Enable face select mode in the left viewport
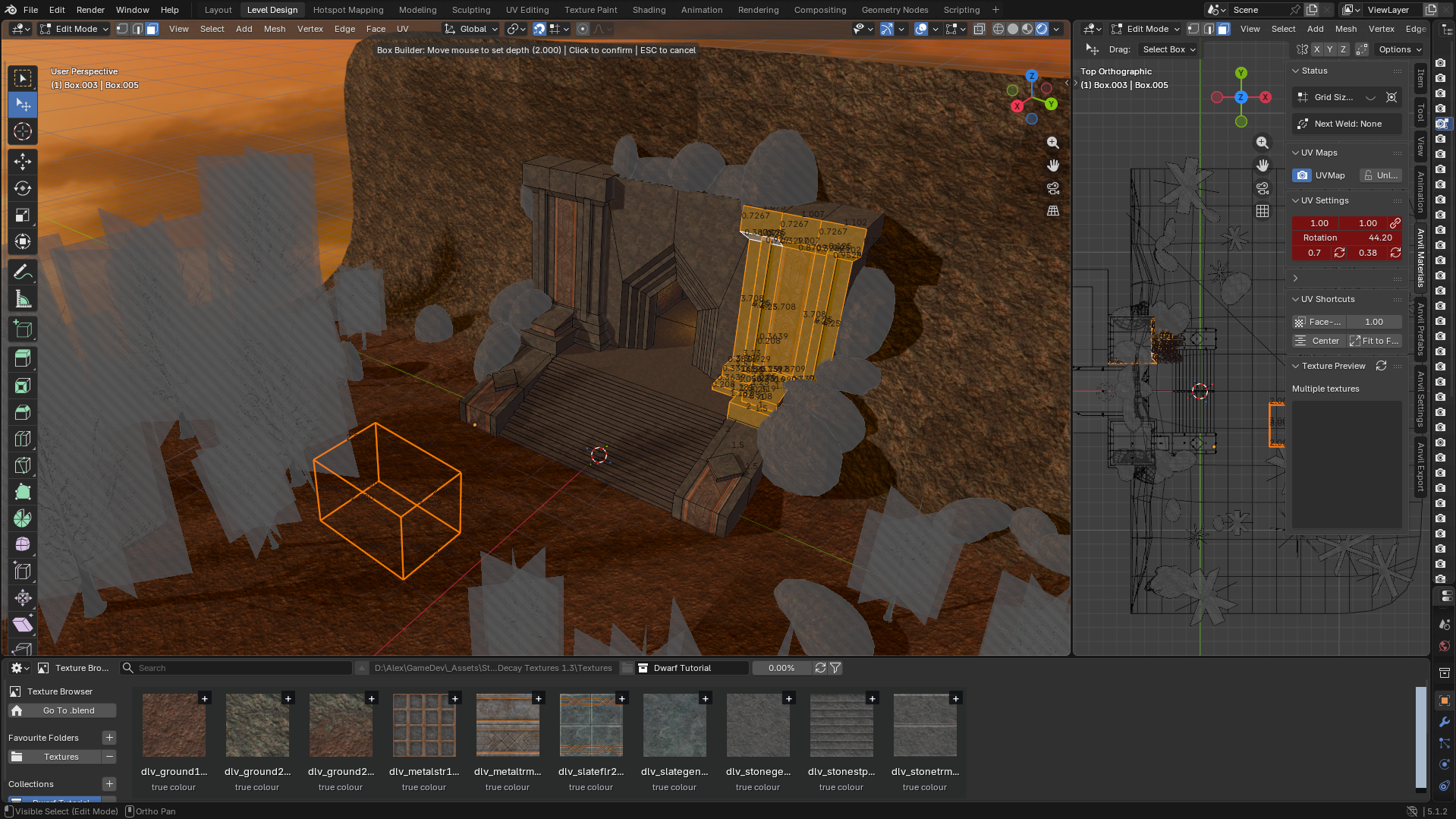 click(x=152, y=29)
